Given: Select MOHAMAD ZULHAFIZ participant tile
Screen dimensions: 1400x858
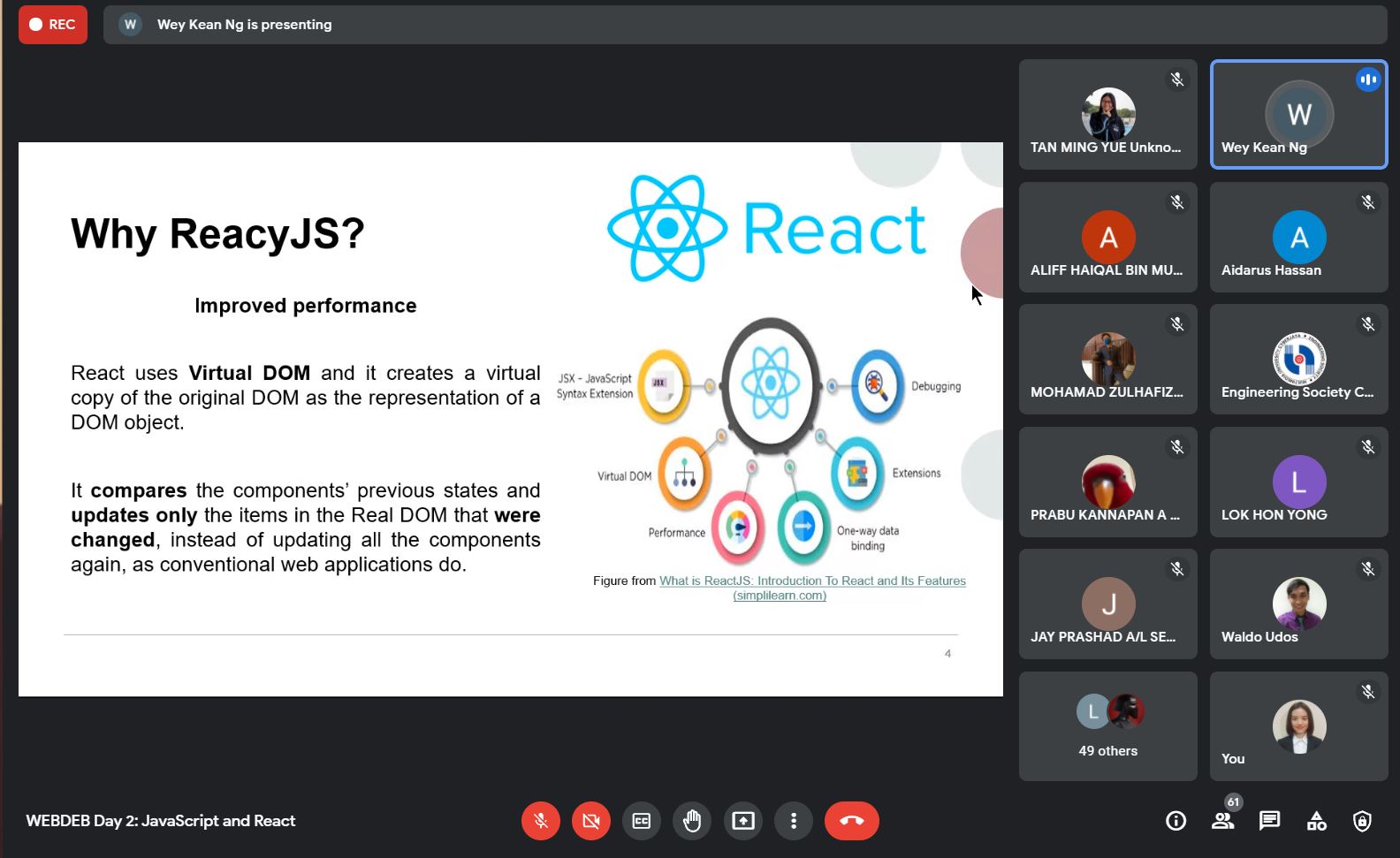Looking at the screenshot, I should (x=1108, y=360).
